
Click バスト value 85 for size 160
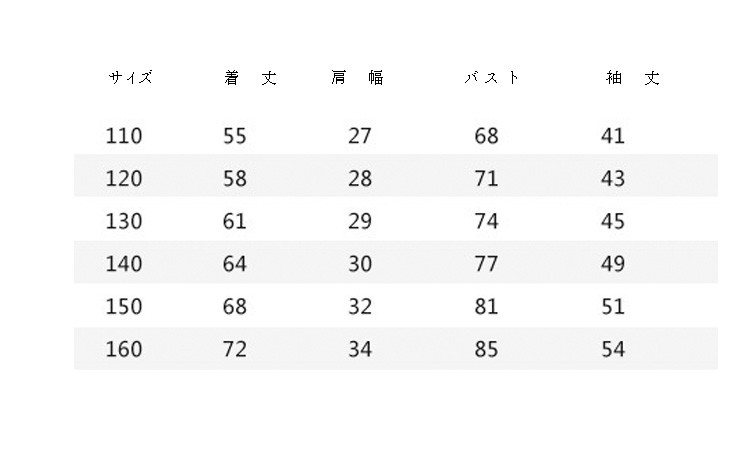[x=486, y=349]
